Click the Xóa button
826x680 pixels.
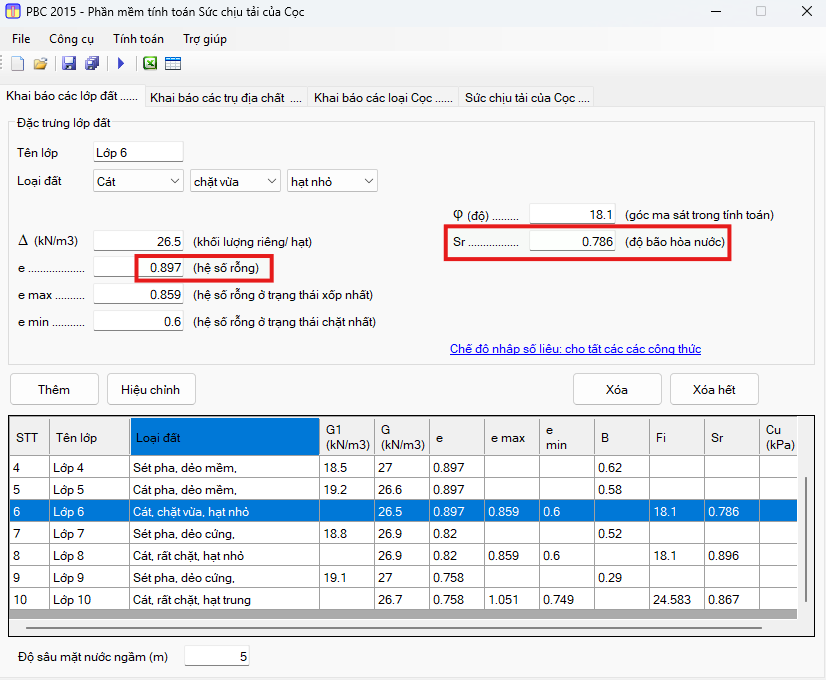pyautogui.click(x=617, y=389)
